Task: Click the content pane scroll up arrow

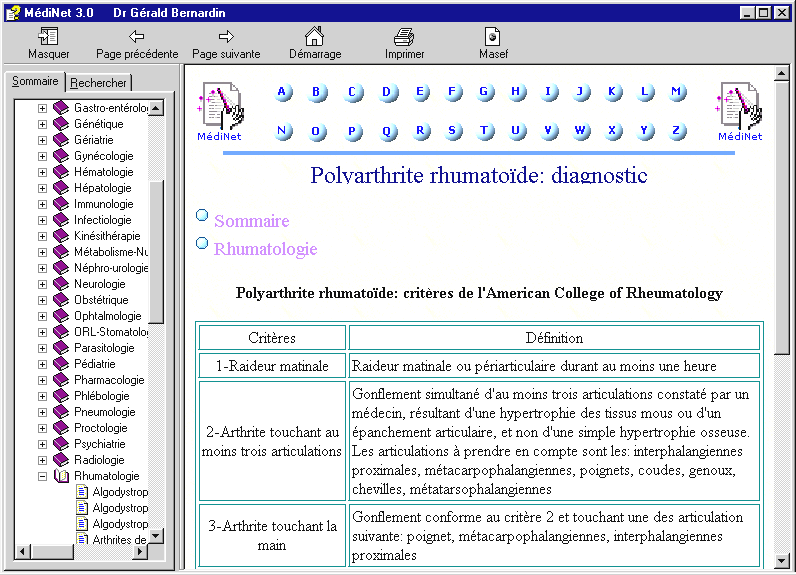Action: click(782, 74)
